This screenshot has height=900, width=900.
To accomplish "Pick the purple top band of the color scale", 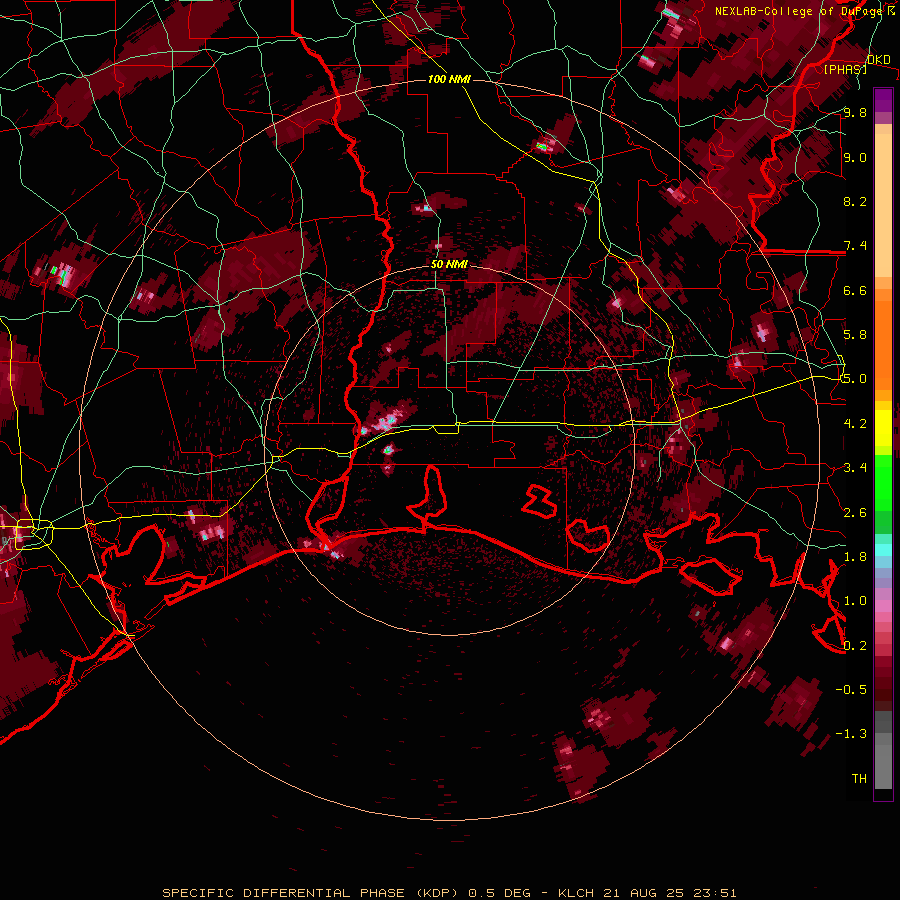I will pyautogui.click(x=883, y=100).
